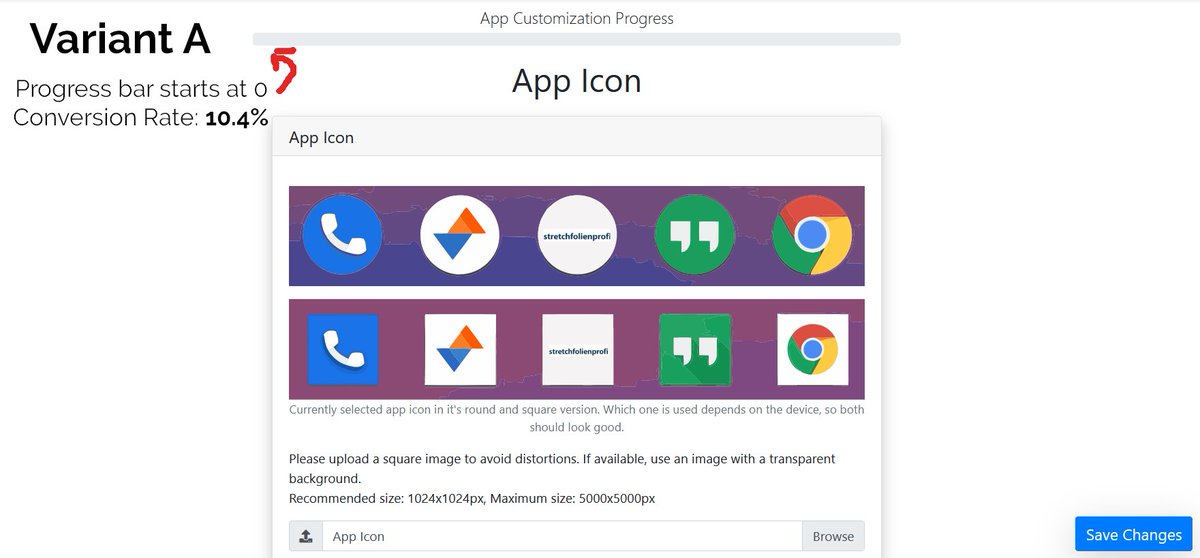Screen dimensions: 1200x558
Task: Click the round Chrome icon
Action: pos(812,236)
